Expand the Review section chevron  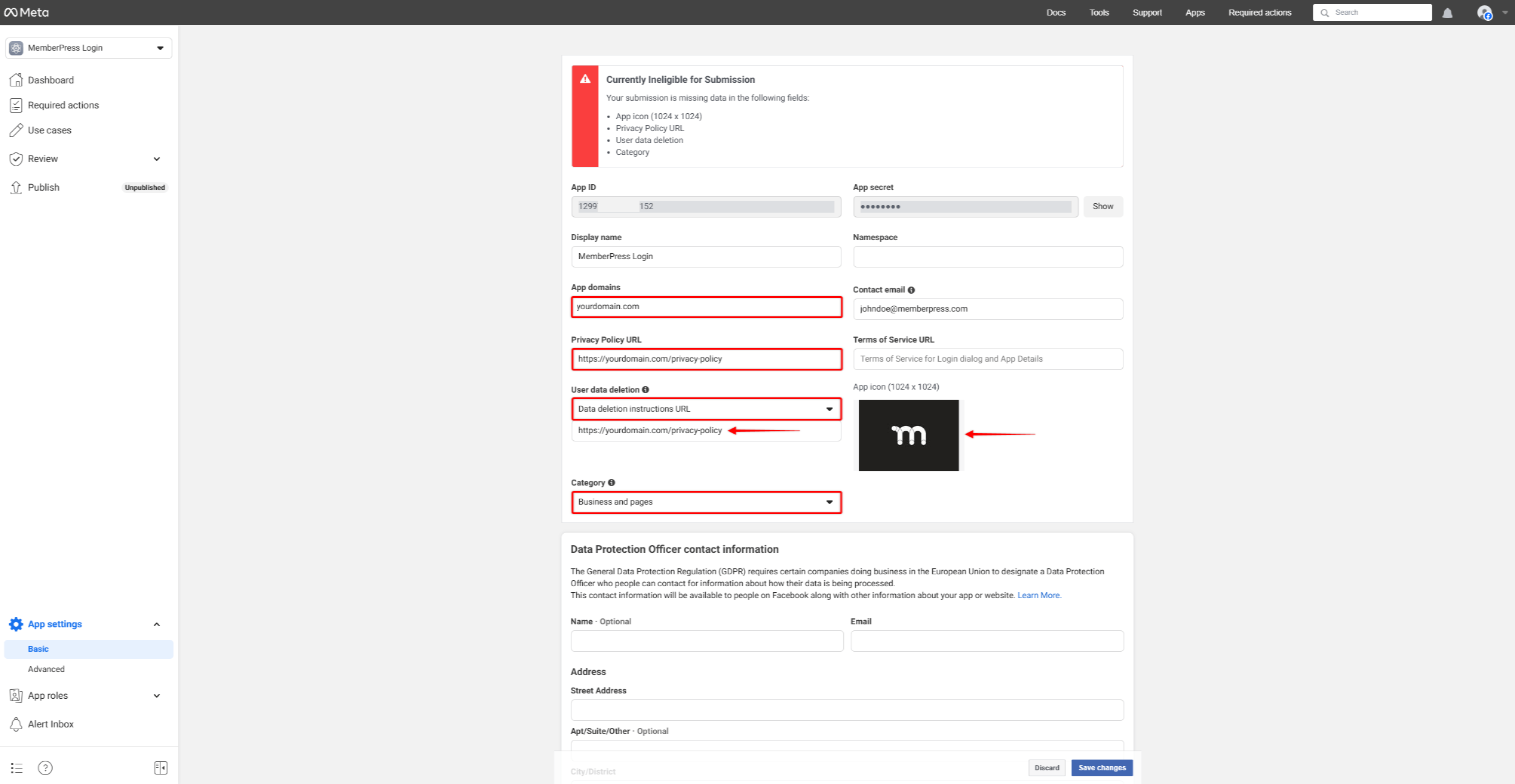tap(156, 158)
